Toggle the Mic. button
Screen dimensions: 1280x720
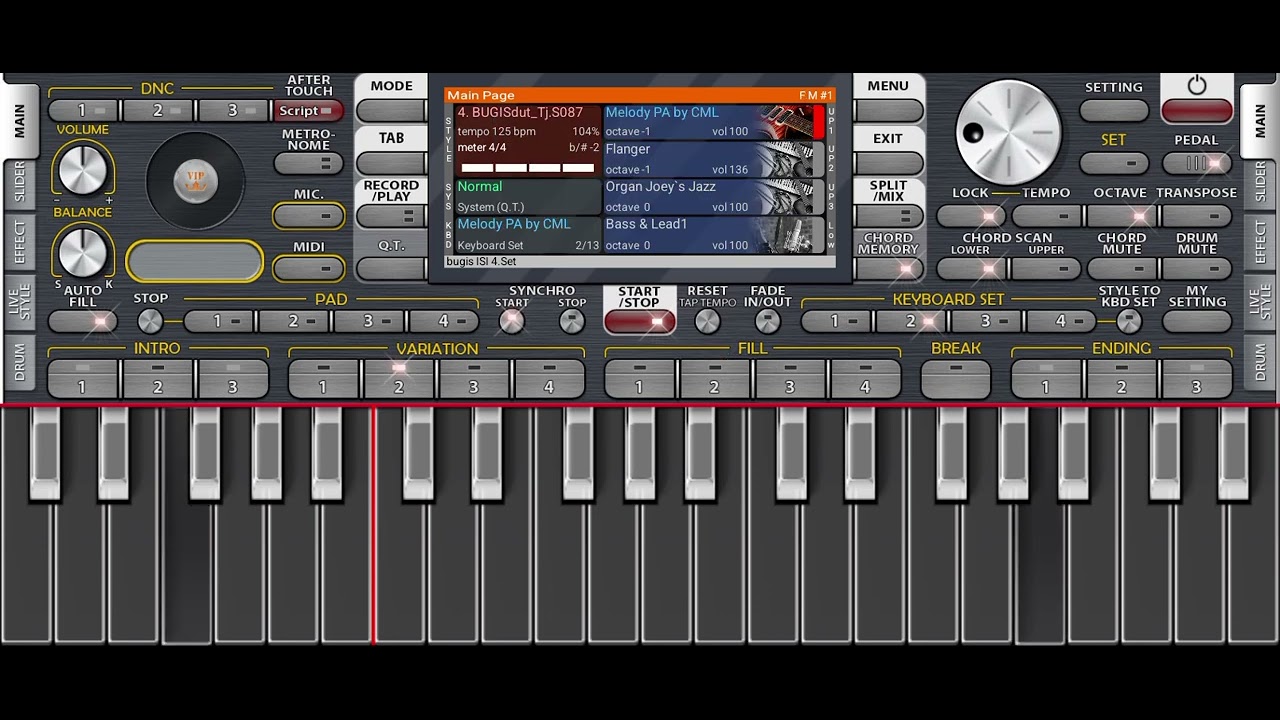(x=309, y=215)
